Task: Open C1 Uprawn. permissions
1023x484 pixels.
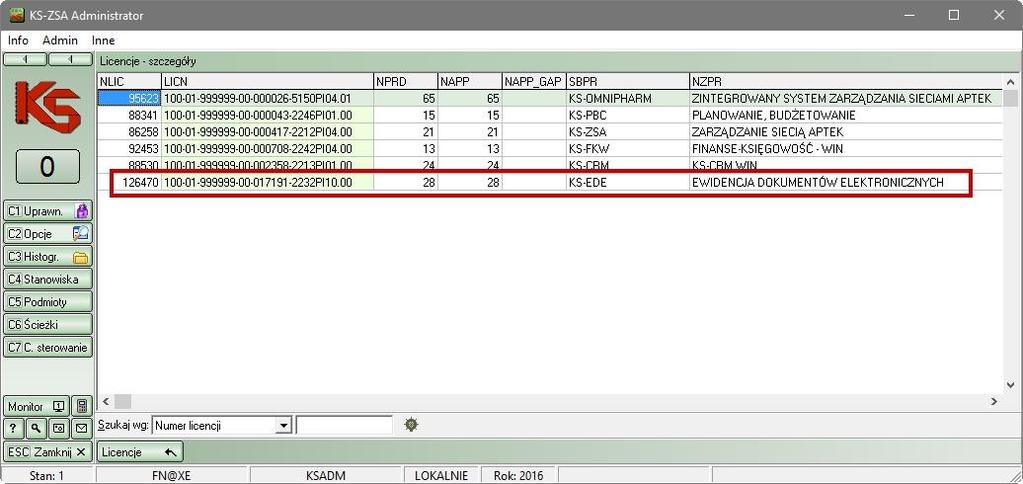Action: click(x=48, y=211)
